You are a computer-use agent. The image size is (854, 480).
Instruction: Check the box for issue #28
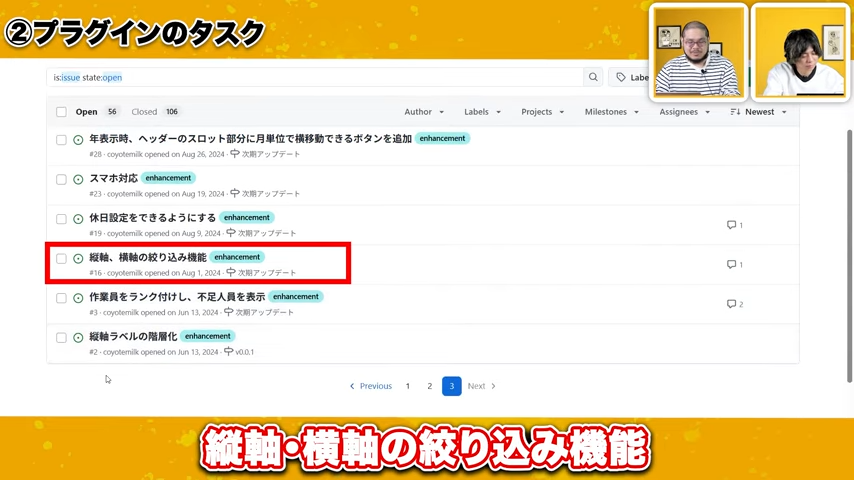click(x=62, y=140)
